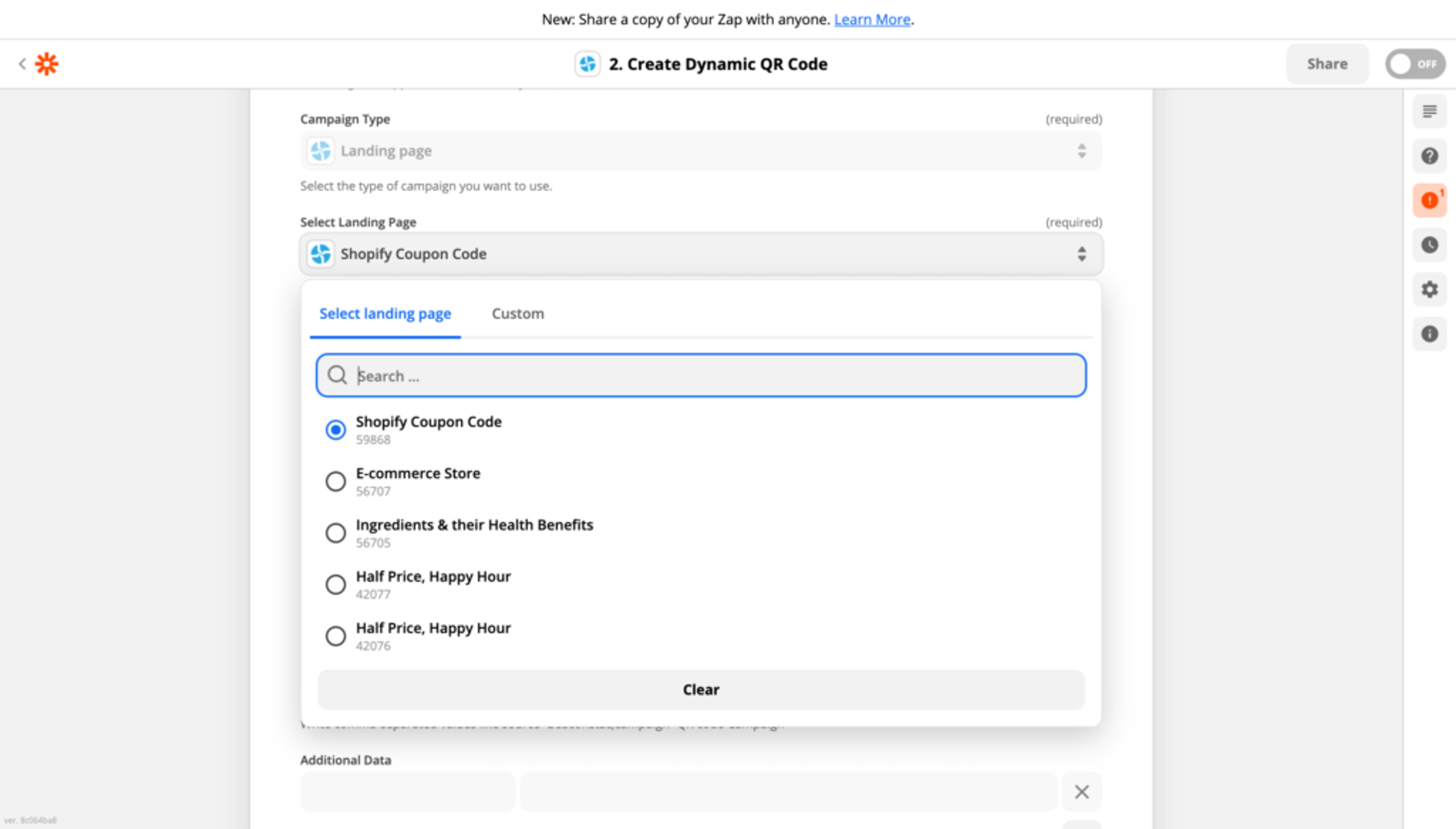Click the Additional Data key field
This screenshot has width=1456, height=829.
(x=408, y=791)
